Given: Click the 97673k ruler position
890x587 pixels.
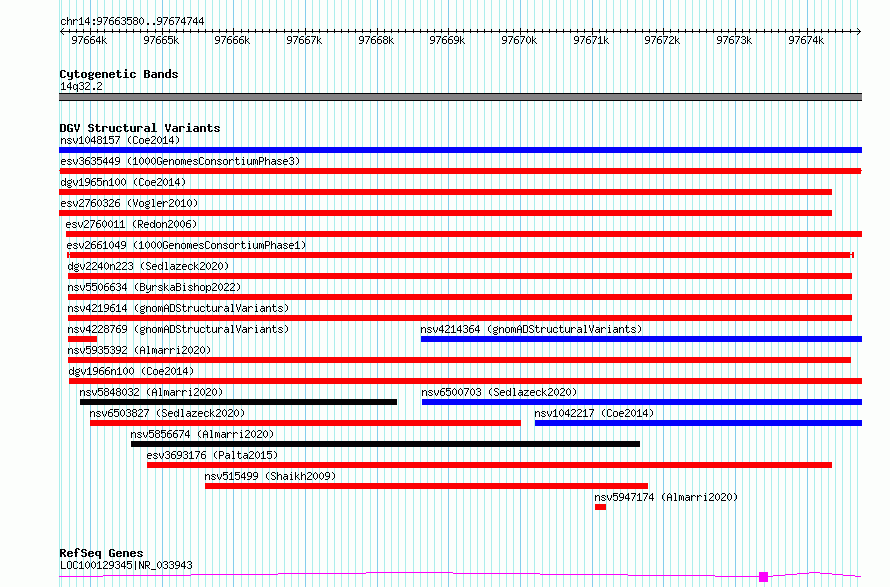Looking at the screenshot, I should coord(734,40).
